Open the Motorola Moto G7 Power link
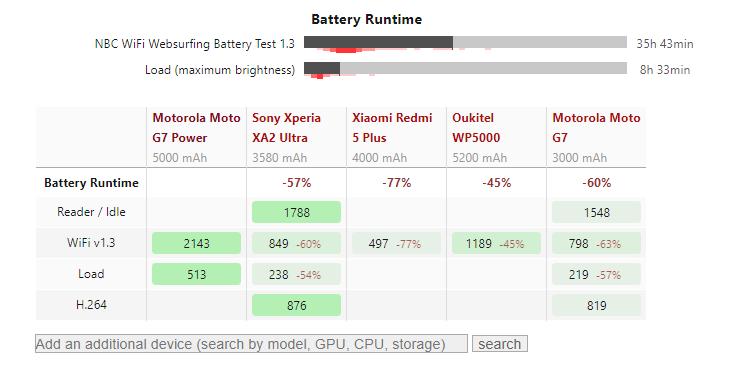752x379 pixels. 196,128
